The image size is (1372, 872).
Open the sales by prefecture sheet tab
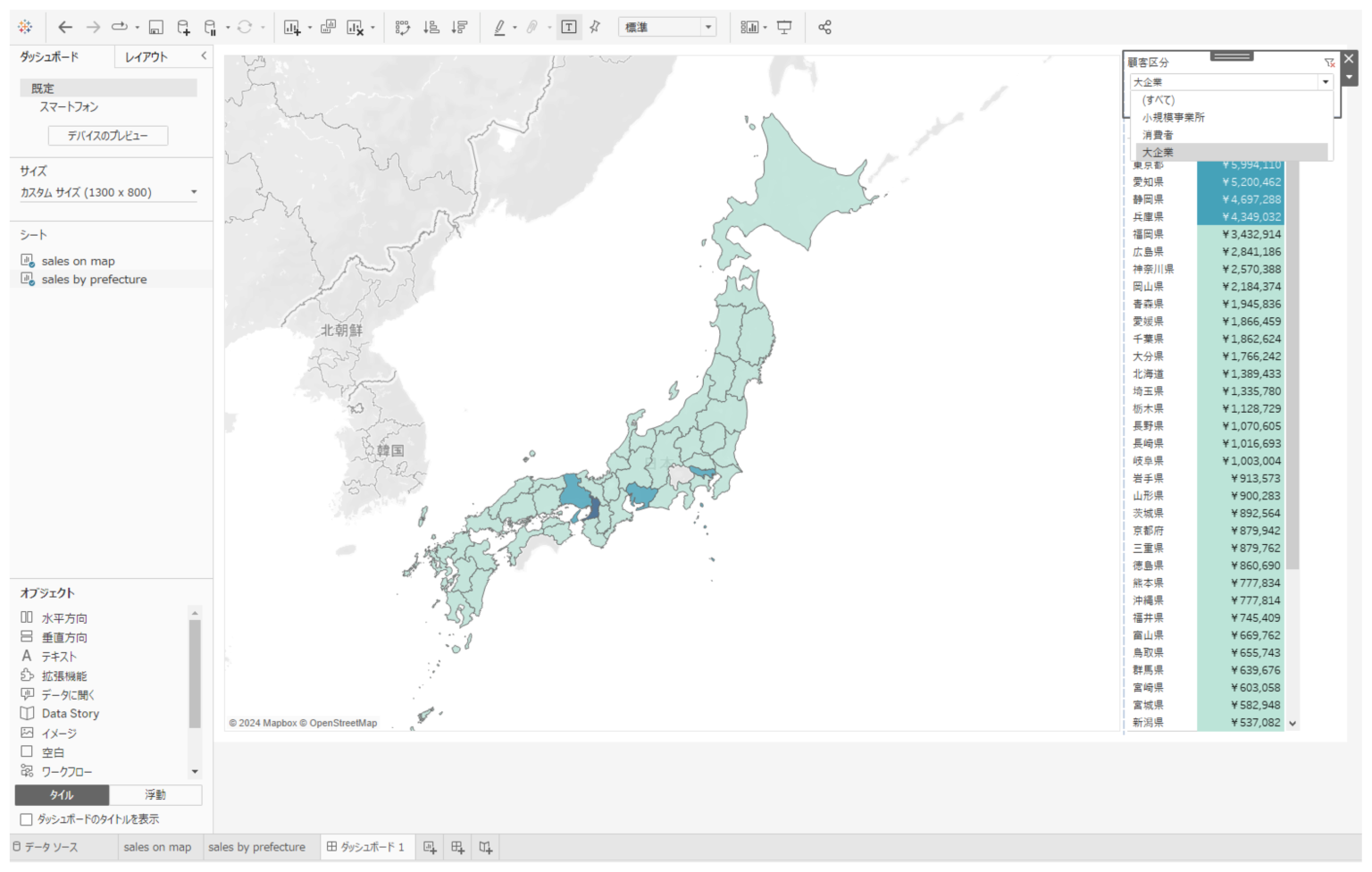pyautogui.click(x=258, y=847)
